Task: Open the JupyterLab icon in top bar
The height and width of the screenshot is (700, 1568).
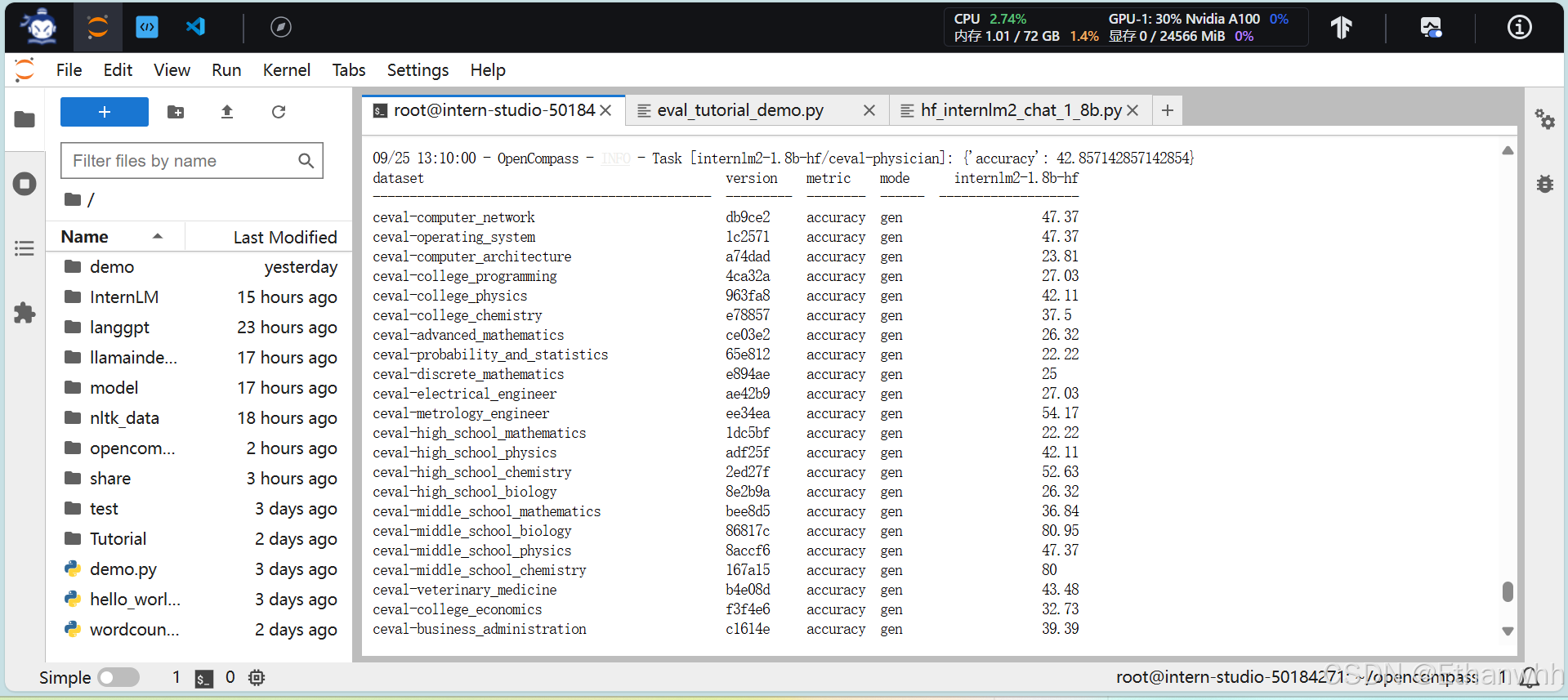Action: pyautogui.click(x=98, y=27)
